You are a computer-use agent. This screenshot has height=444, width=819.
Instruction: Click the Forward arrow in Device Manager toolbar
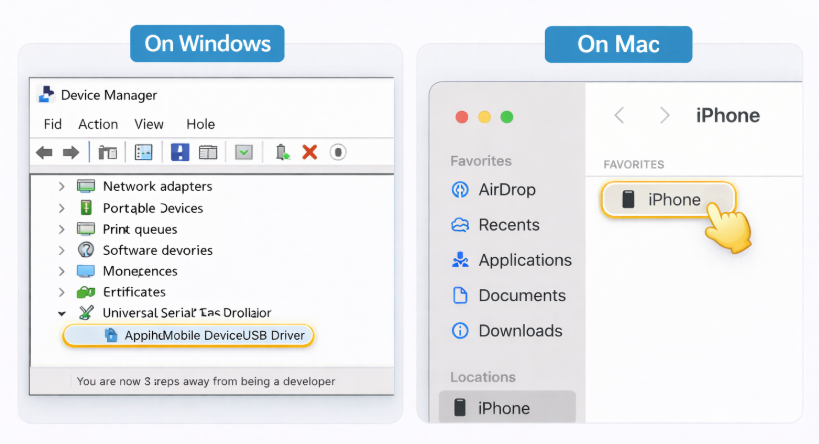(x=71, y=153)
